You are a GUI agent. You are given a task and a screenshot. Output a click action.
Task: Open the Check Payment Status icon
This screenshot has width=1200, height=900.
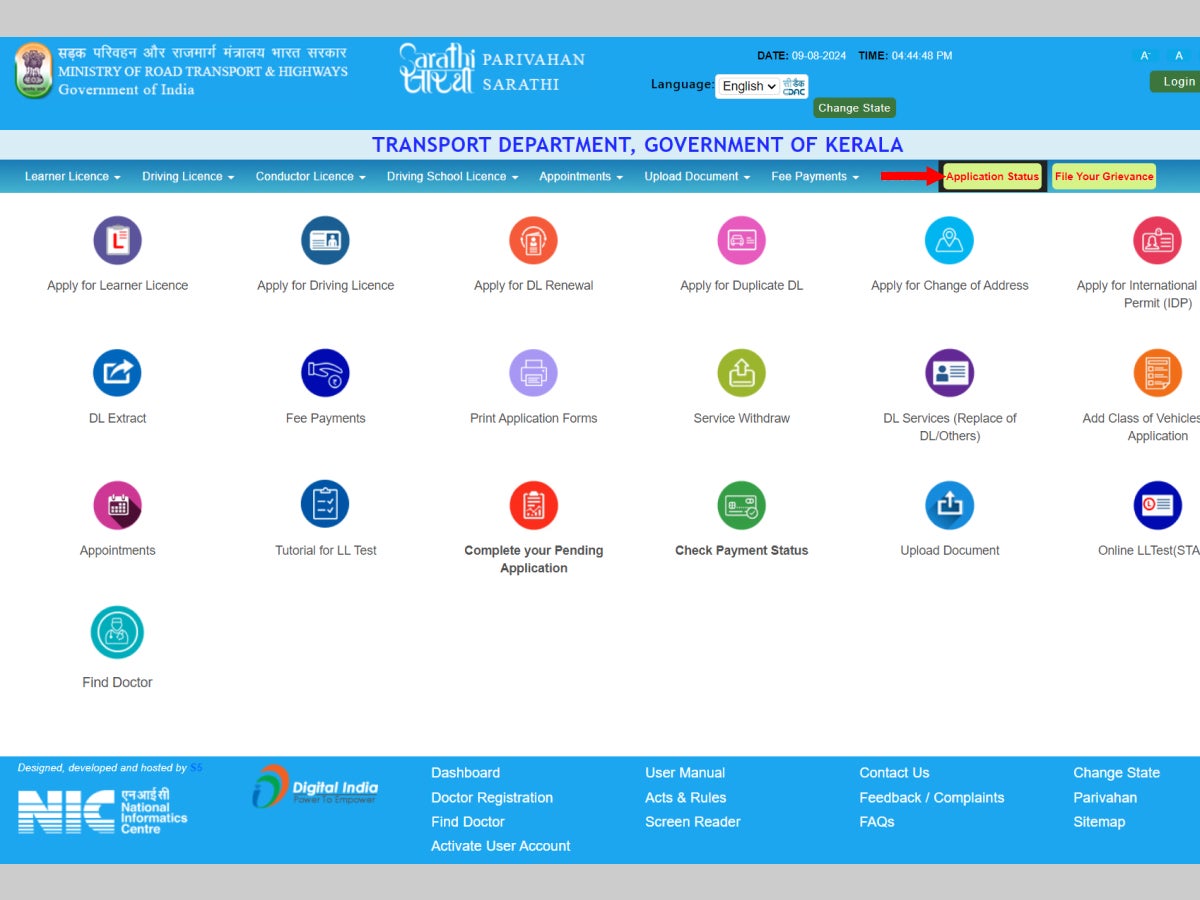click(741, 505)
